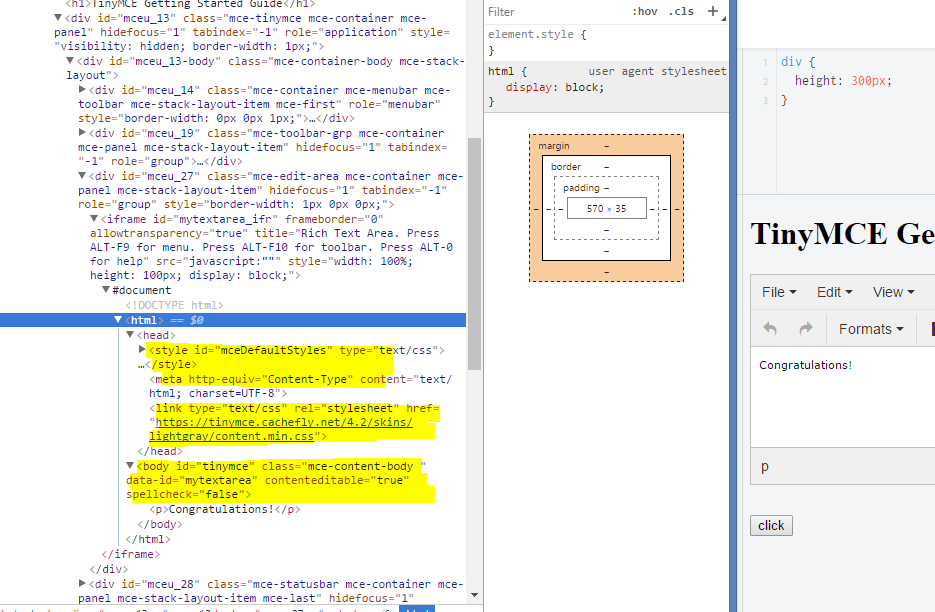Screen dimensions: 935x612
Task: Apply Bold formatting in the editor toolbar
Action: pos(931,328)
